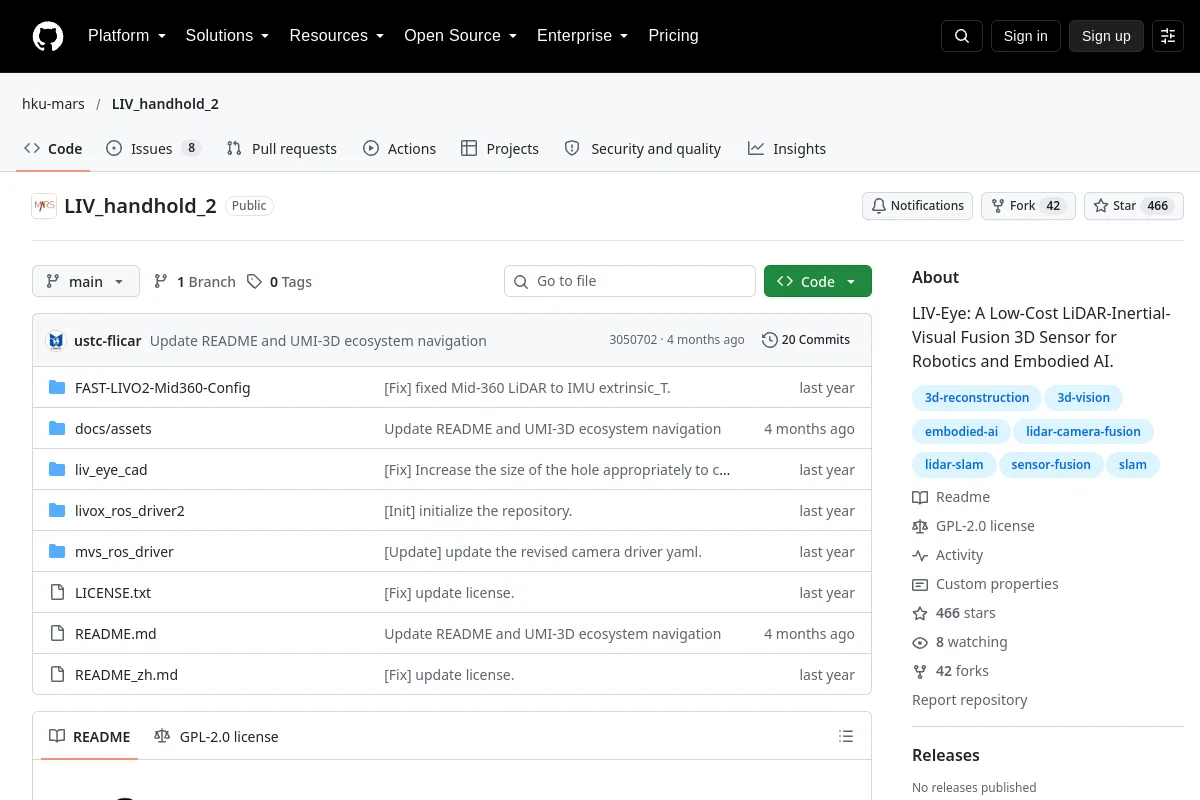Viewport: 1200px width, 800px height.
Task: Expand the Resources menu
Action: pyautogui.click(x=337, y=36)
